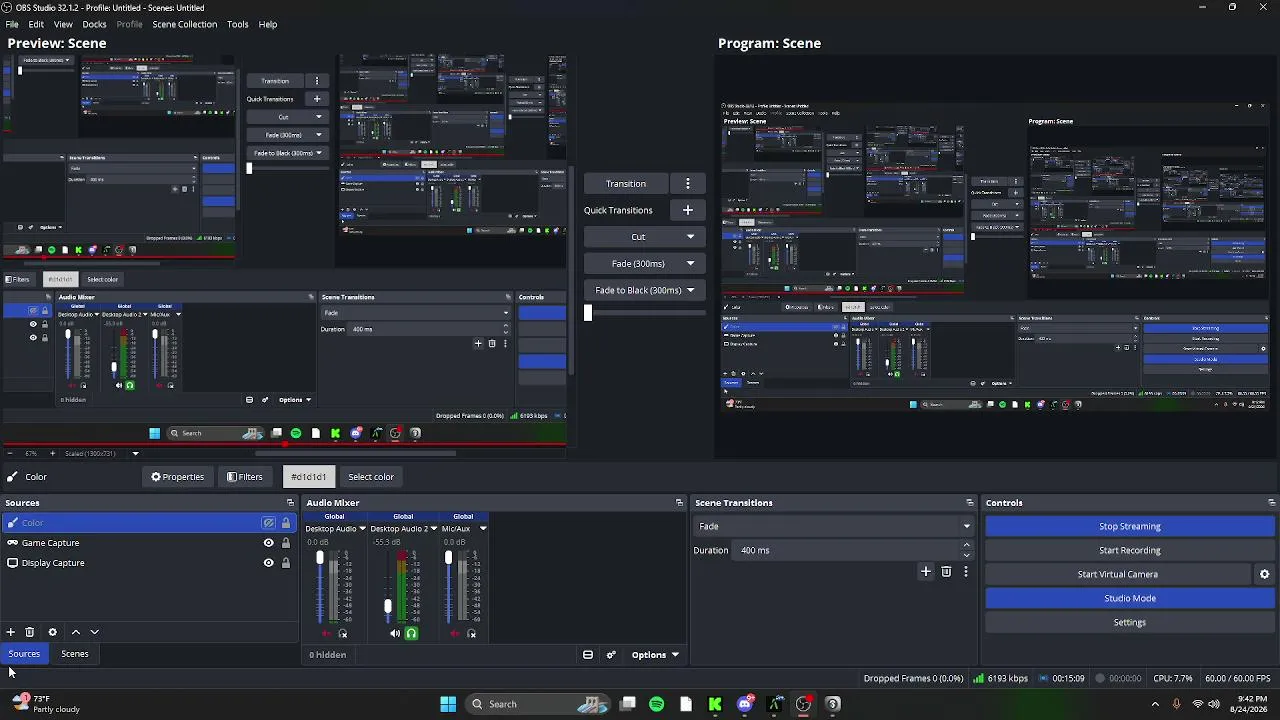Image resolution: width=1280 pixels, height=720 pixels.
Task: Open the Fade scene transition combo box
Action: (833, 526)
